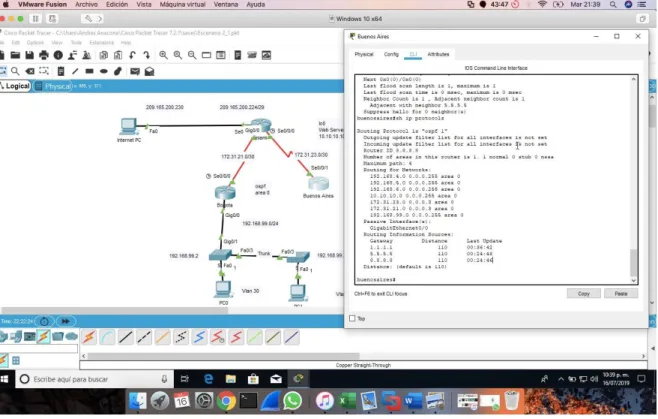Open the Máquina virtual menu
Image resolution: width=658 pixels, height=419 pixels.
(x=183, y=5)
